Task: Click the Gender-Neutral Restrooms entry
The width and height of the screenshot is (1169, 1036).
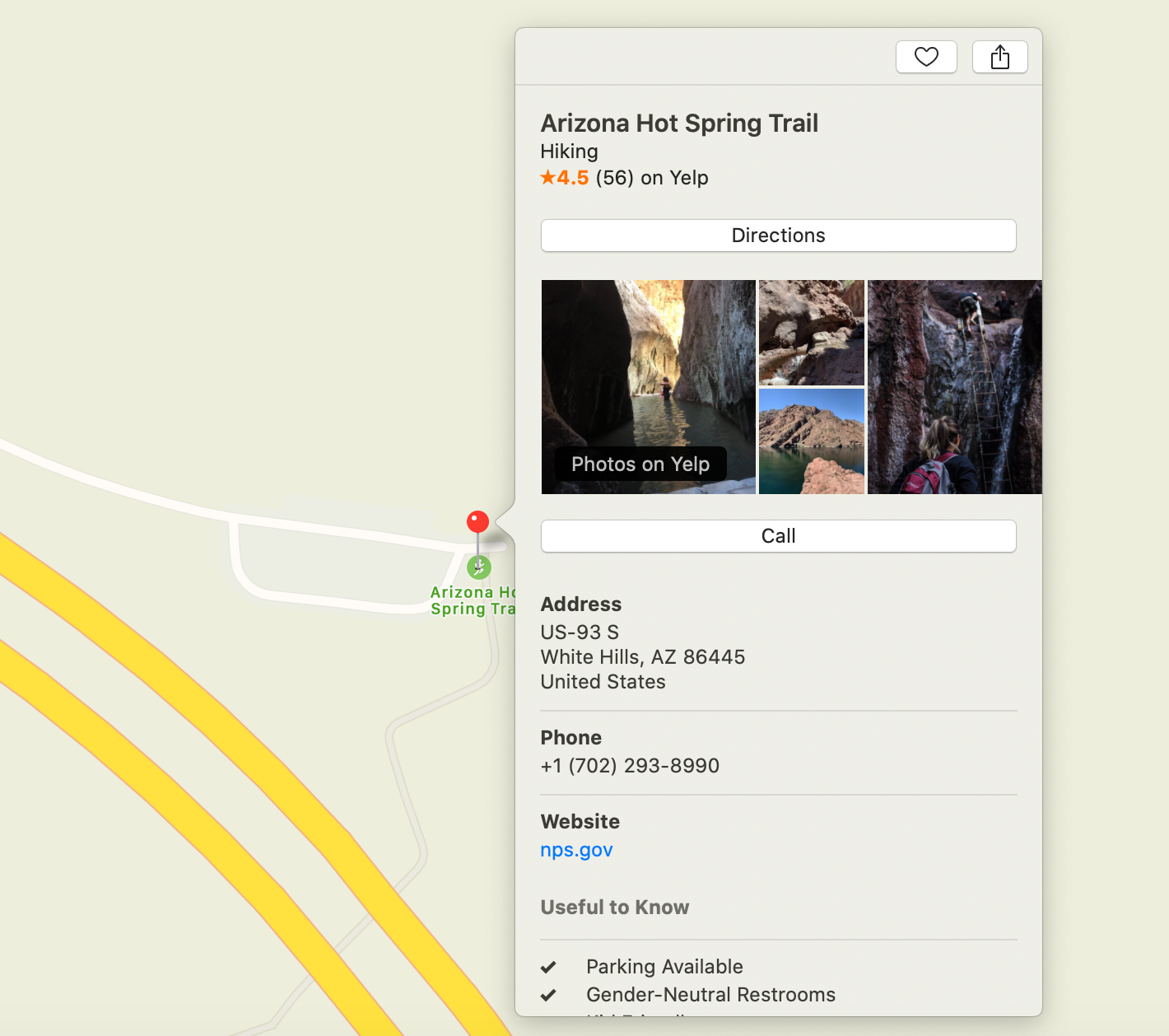Action: 710,995
